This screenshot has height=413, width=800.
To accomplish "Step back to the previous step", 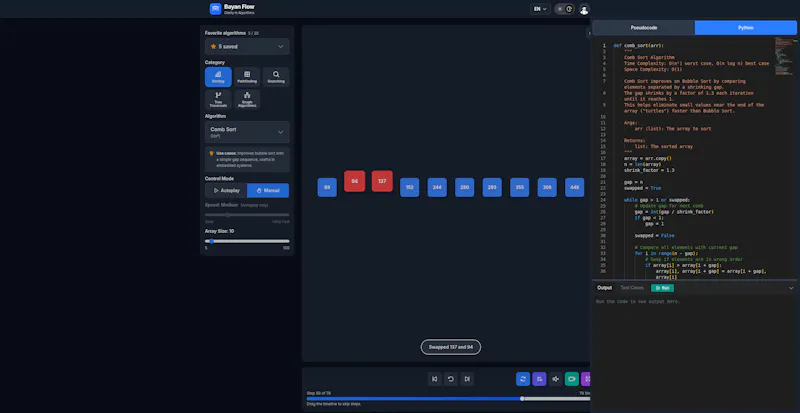I will click(x=435, y=379).
